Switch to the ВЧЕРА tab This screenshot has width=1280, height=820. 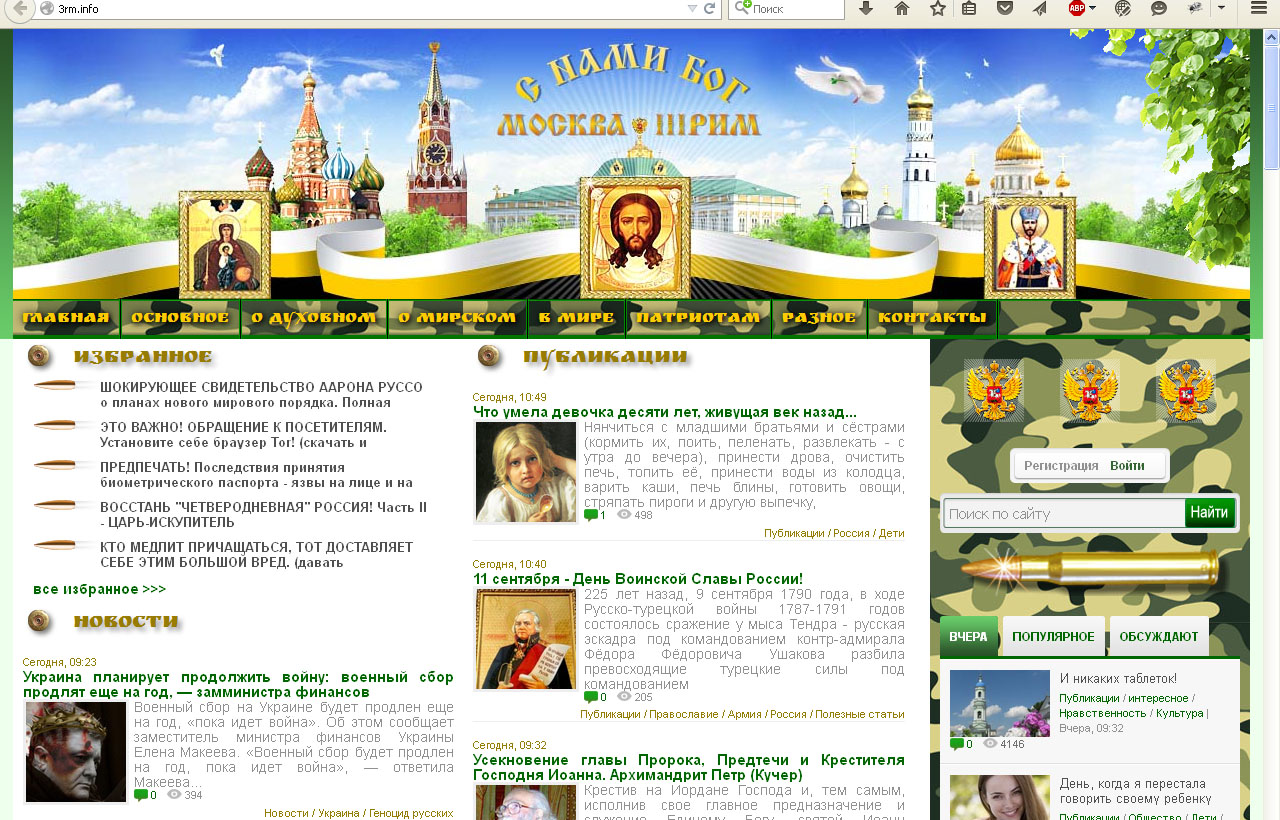pos(969,637)
